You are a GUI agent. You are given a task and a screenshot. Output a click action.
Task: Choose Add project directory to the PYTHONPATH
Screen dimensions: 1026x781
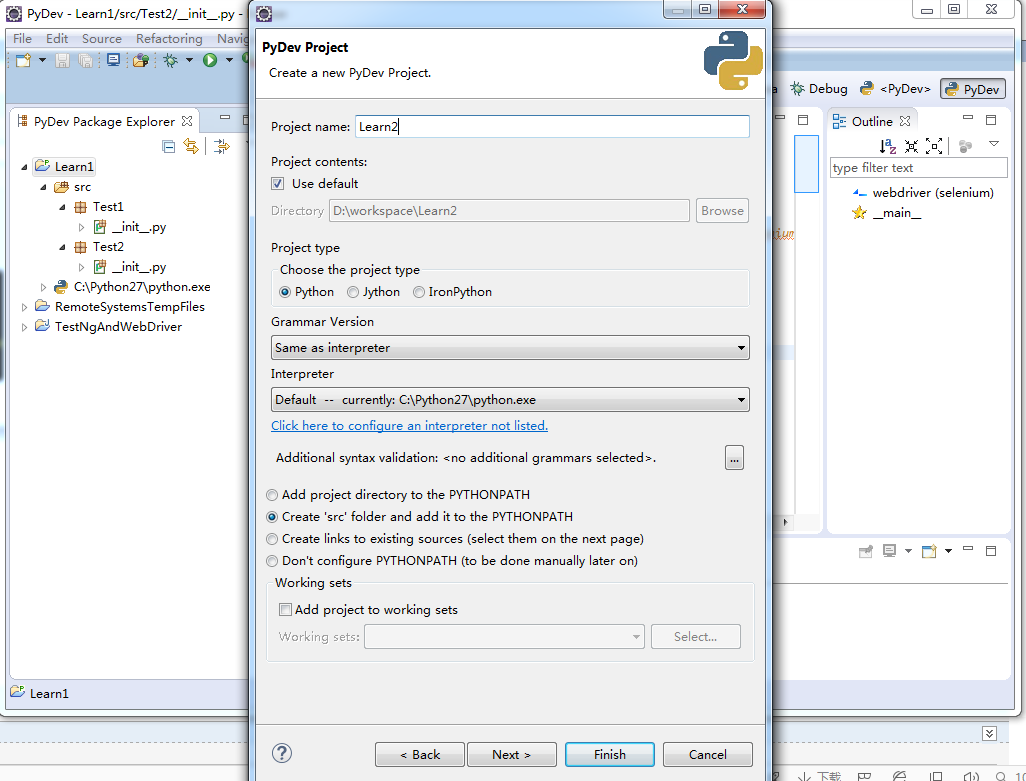pos(272,495)
